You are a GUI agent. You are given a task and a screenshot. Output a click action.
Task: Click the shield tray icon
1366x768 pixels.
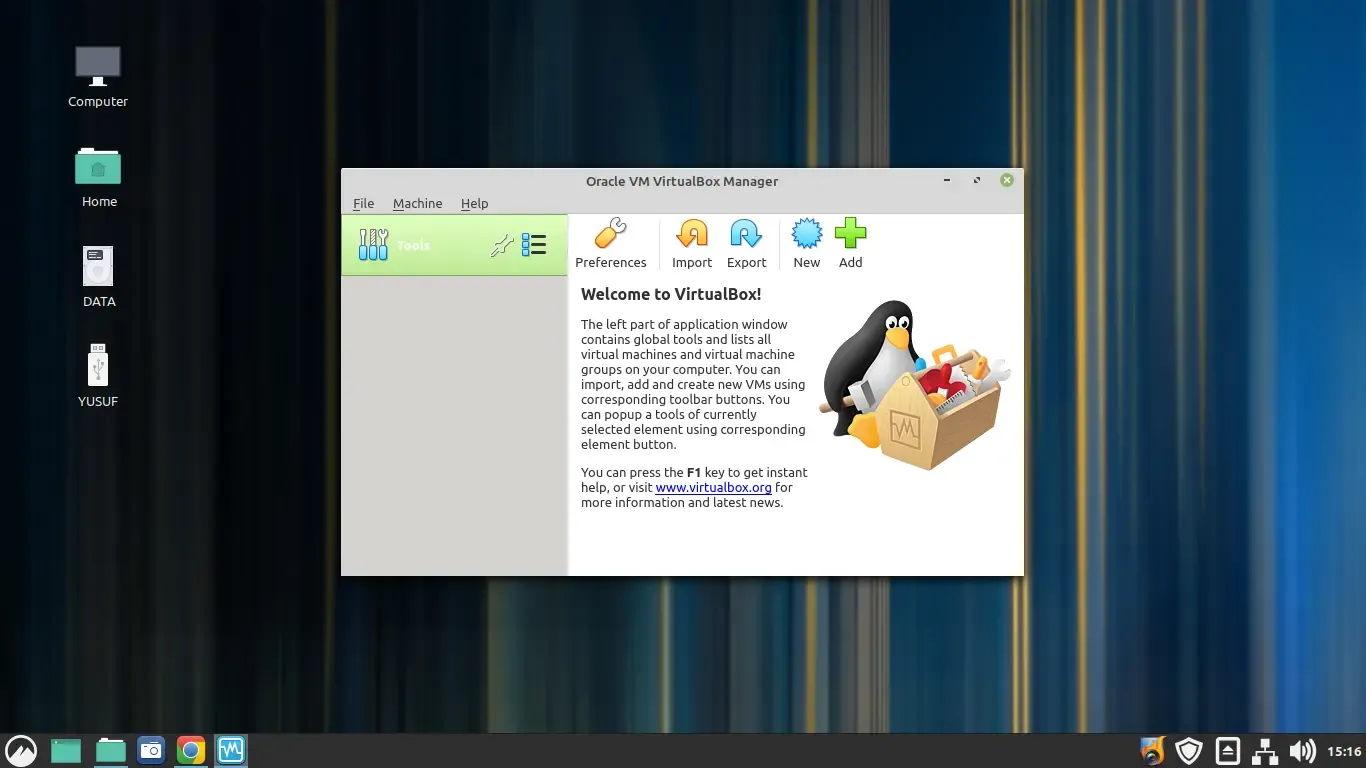coord(1188,750)
